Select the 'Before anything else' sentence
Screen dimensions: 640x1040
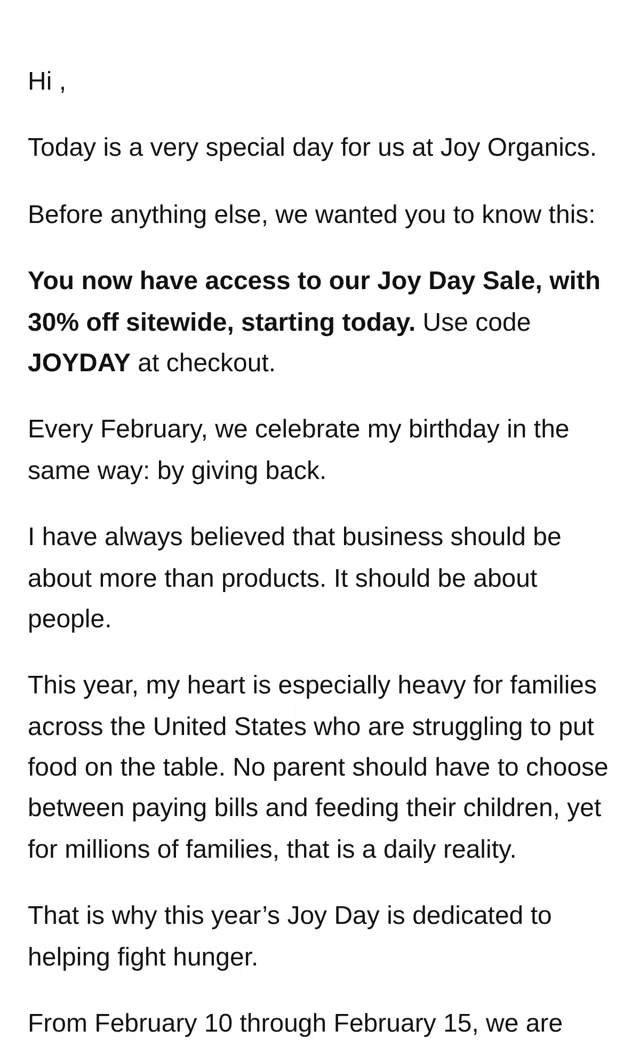312,216
